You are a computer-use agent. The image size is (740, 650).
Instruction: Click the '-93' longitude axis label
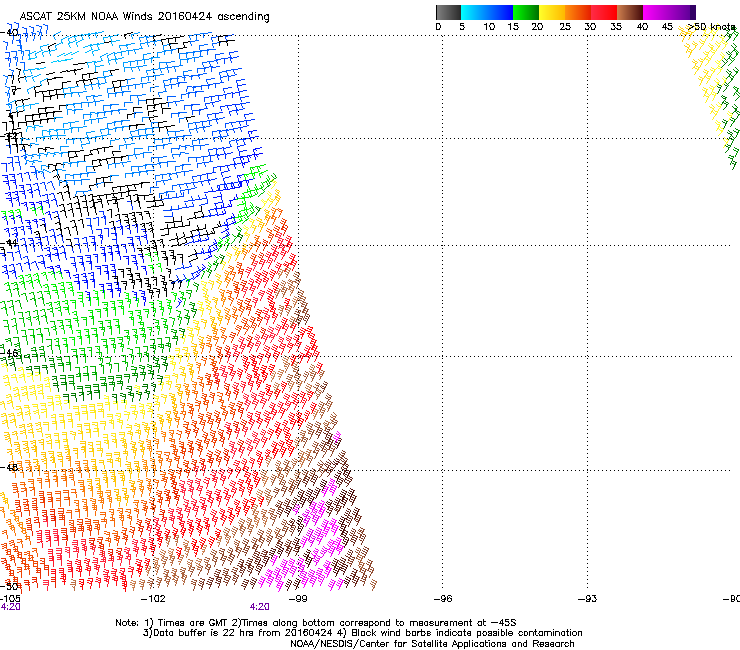(588, 599)
